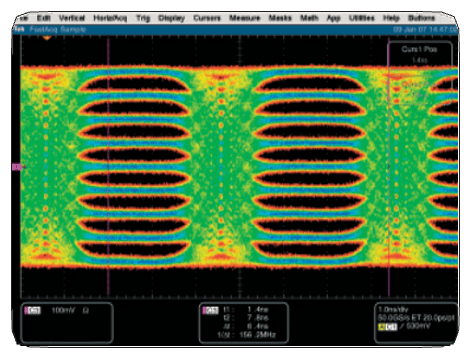Open the Horiz/Acq menu

click(110, 18)
